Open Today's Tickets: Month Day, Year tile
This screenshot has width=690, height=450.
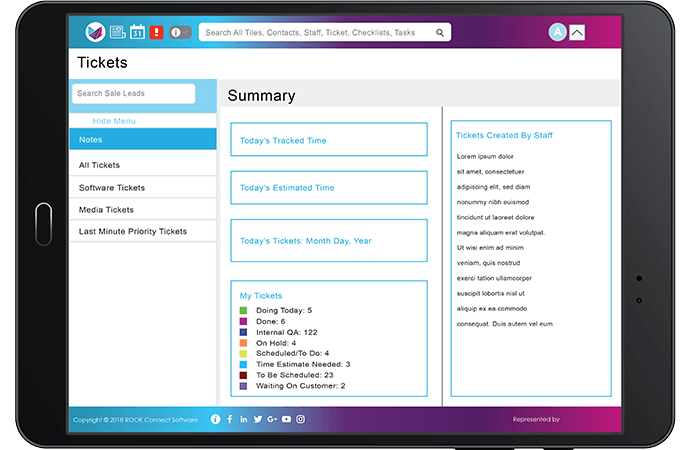click(329, 241)
